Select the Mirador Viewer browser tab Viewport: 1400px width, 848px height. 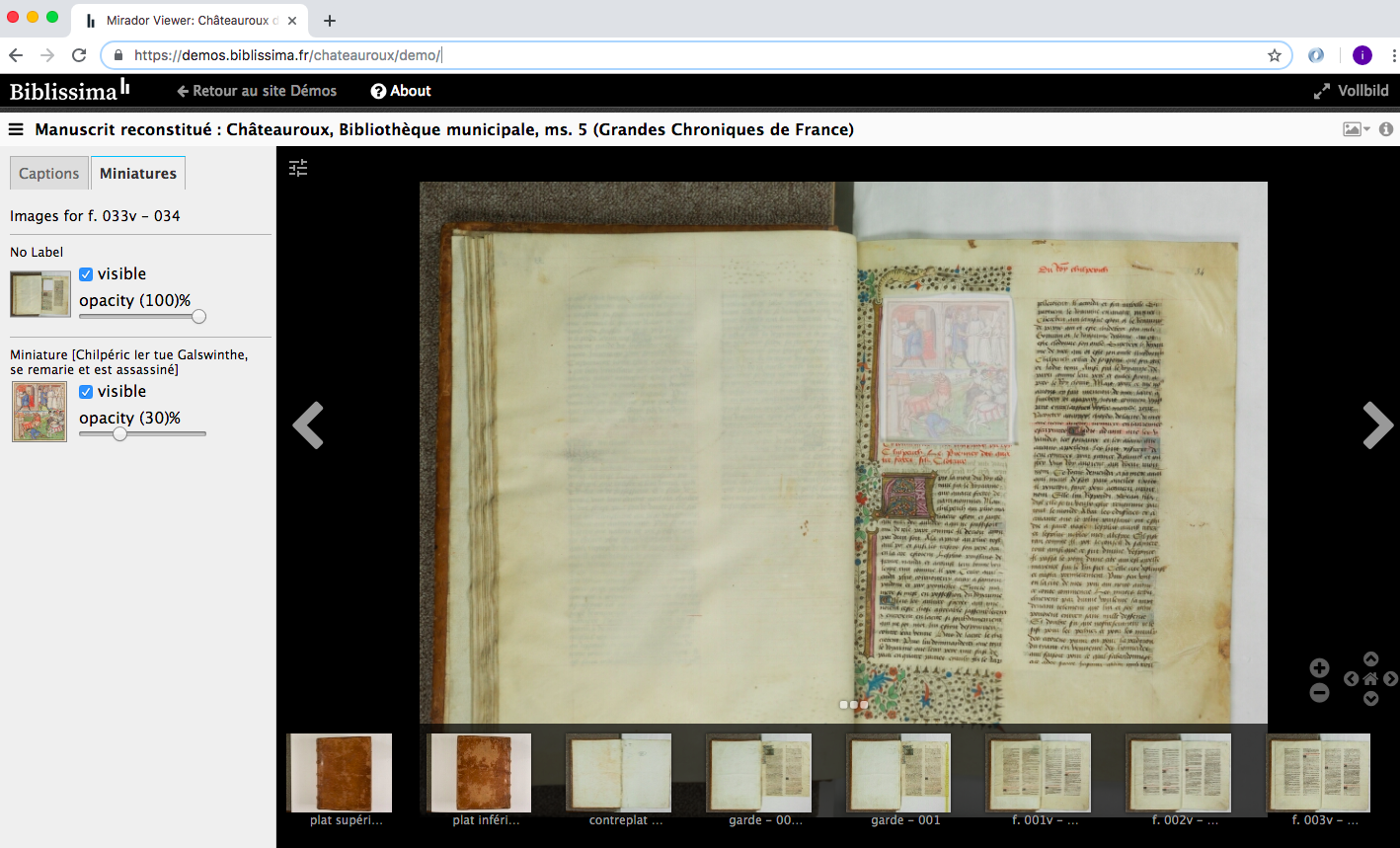tap(192, 21)
